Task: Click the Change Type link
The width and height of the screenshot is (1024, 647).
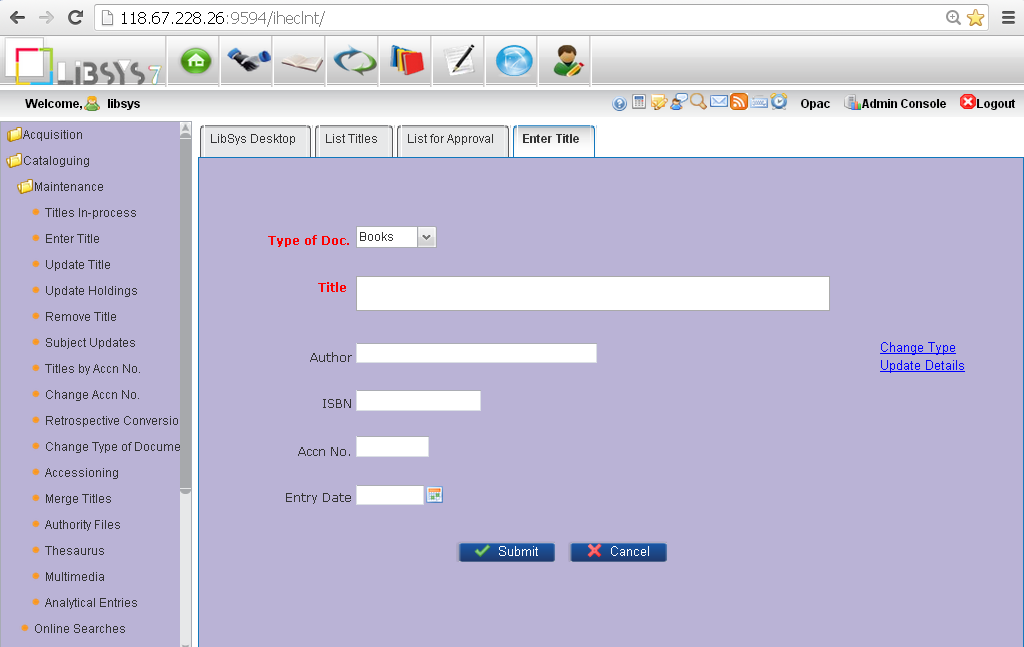Action: click(x=917, y=347)
